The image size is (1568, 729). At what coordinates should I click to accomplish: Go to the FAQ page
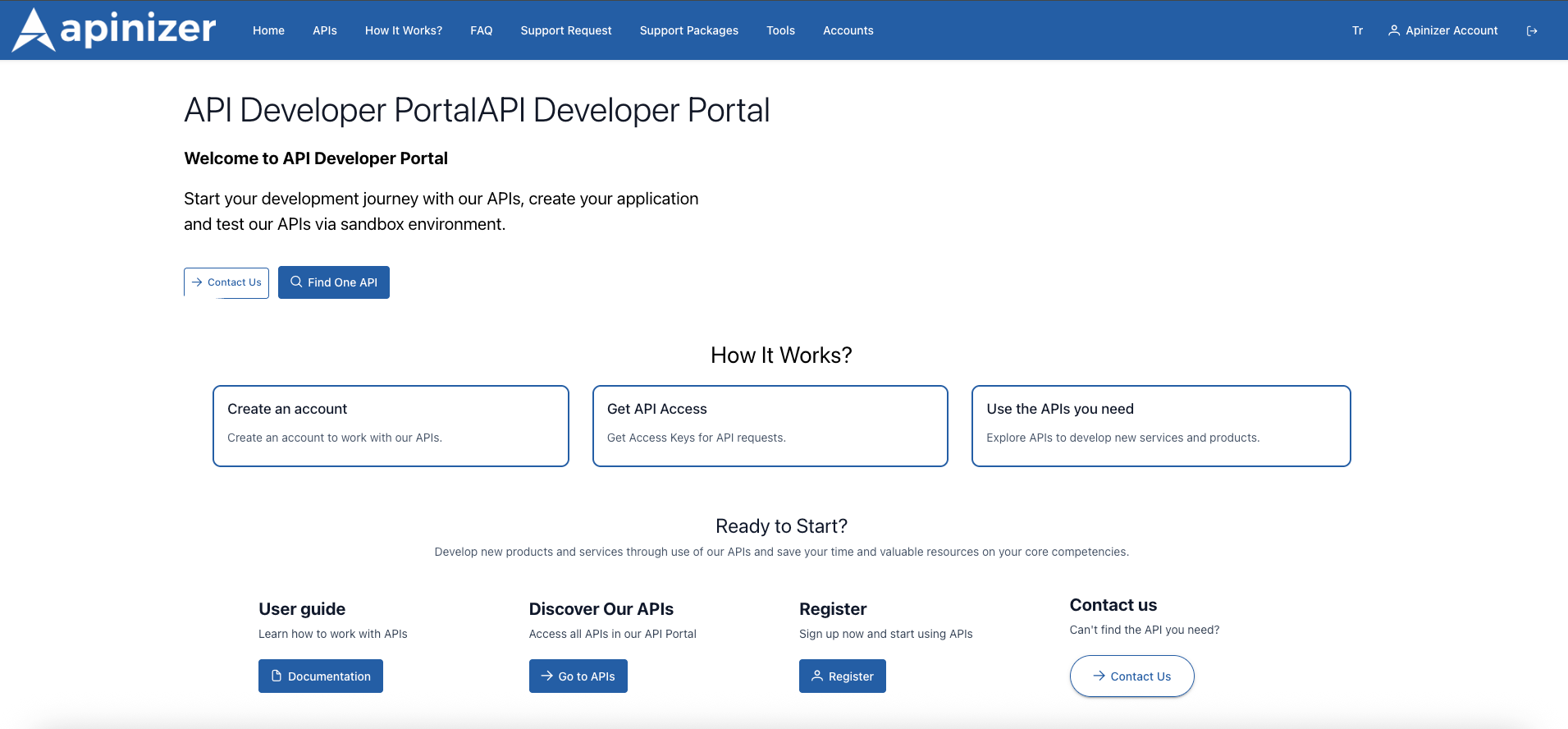pyautogui.click(x=481, y=30)
